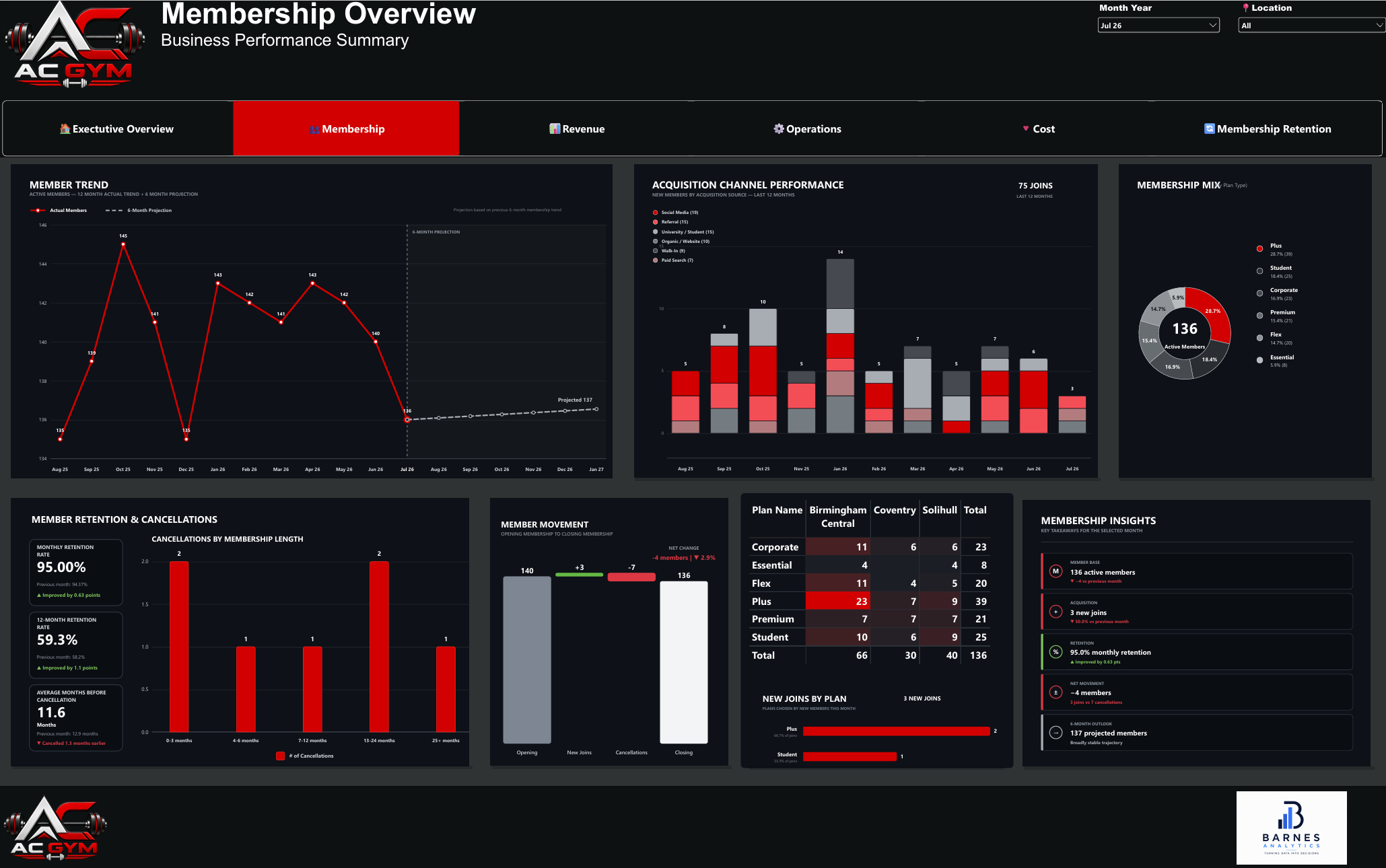Open the Membership Retention page
The width and height of the screenshot is (1386, 868).
click(x=1268, y=129)
